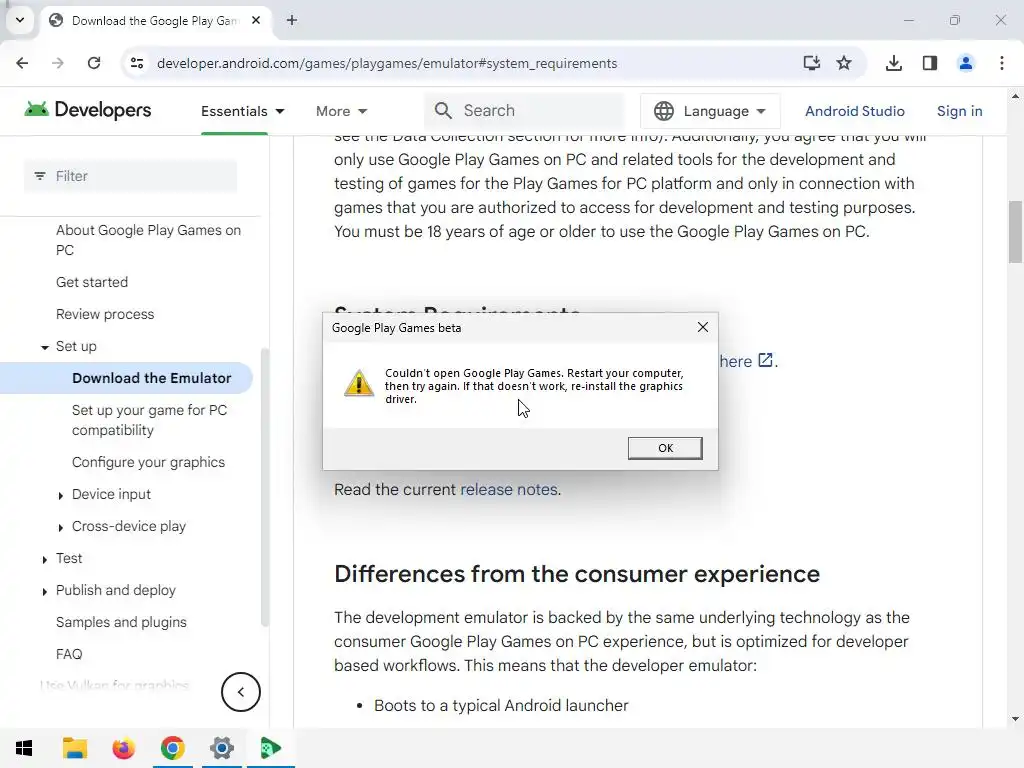1024x768 pixels.
Task: Open the Chrome downloads icon
Action: click(x=894, y=63)
